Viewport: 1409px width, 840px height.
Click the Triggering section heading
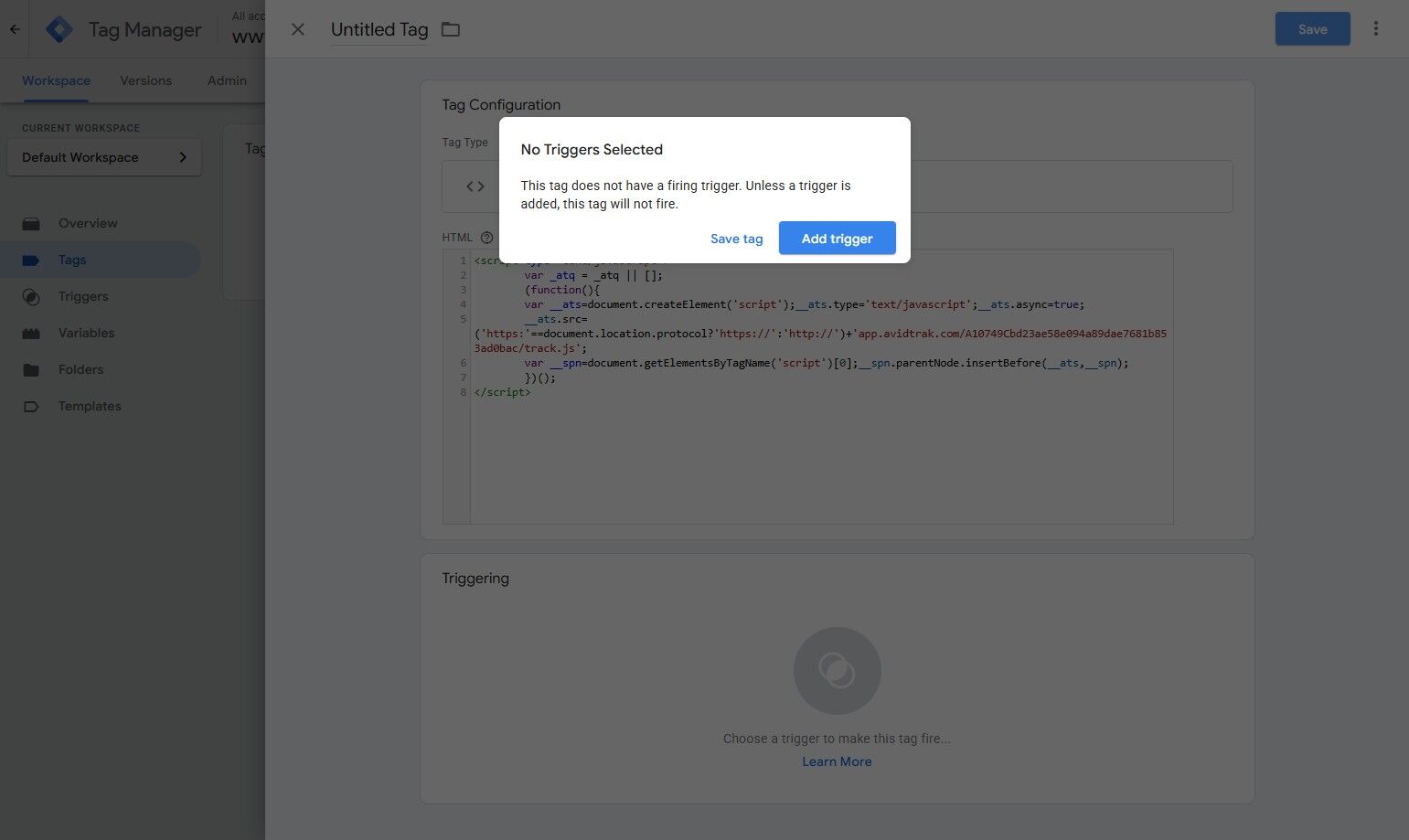point(475,579)
